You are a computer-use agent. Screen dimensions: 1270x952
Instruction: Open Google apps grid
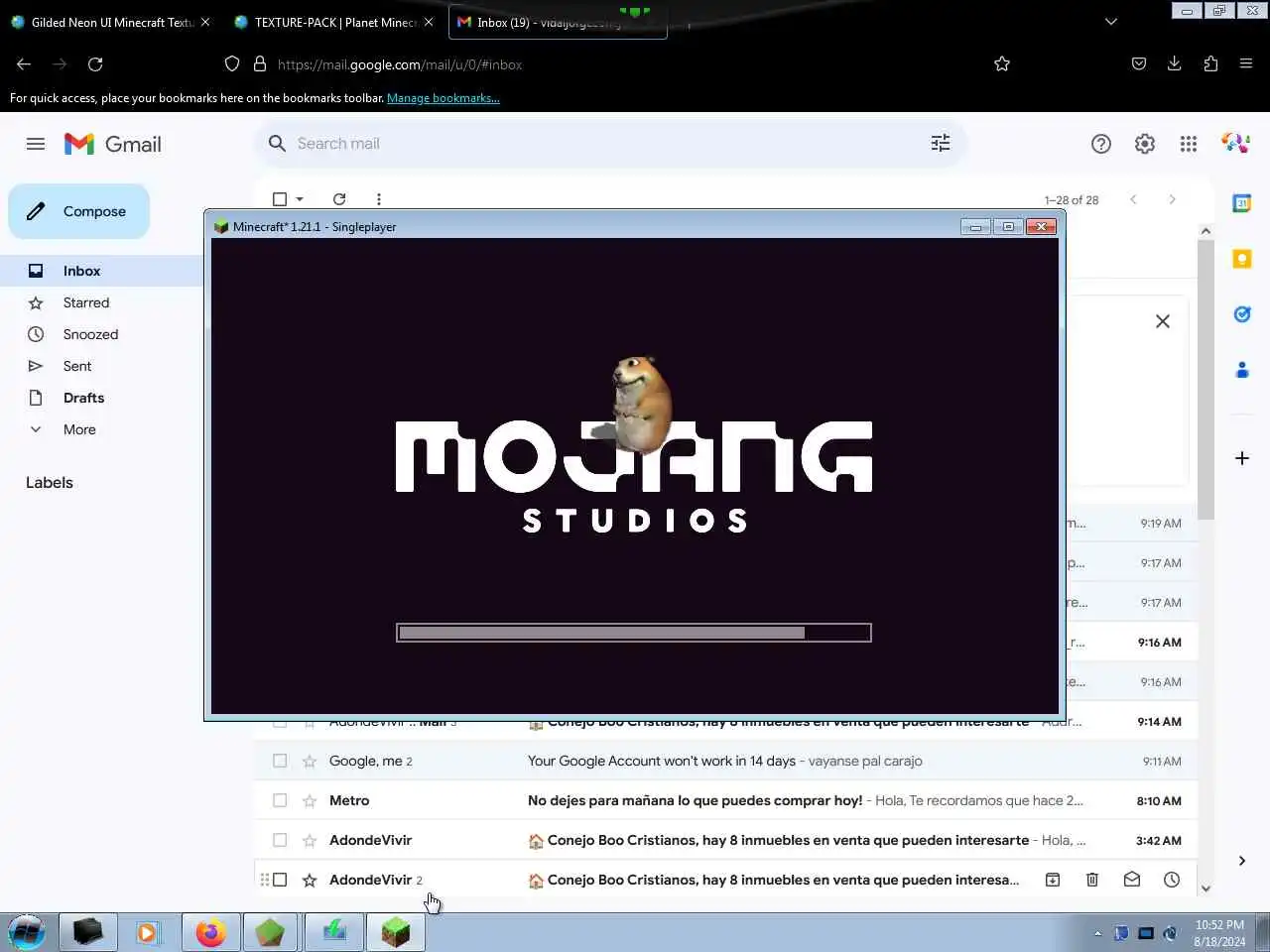click(x=1189, y=144)
